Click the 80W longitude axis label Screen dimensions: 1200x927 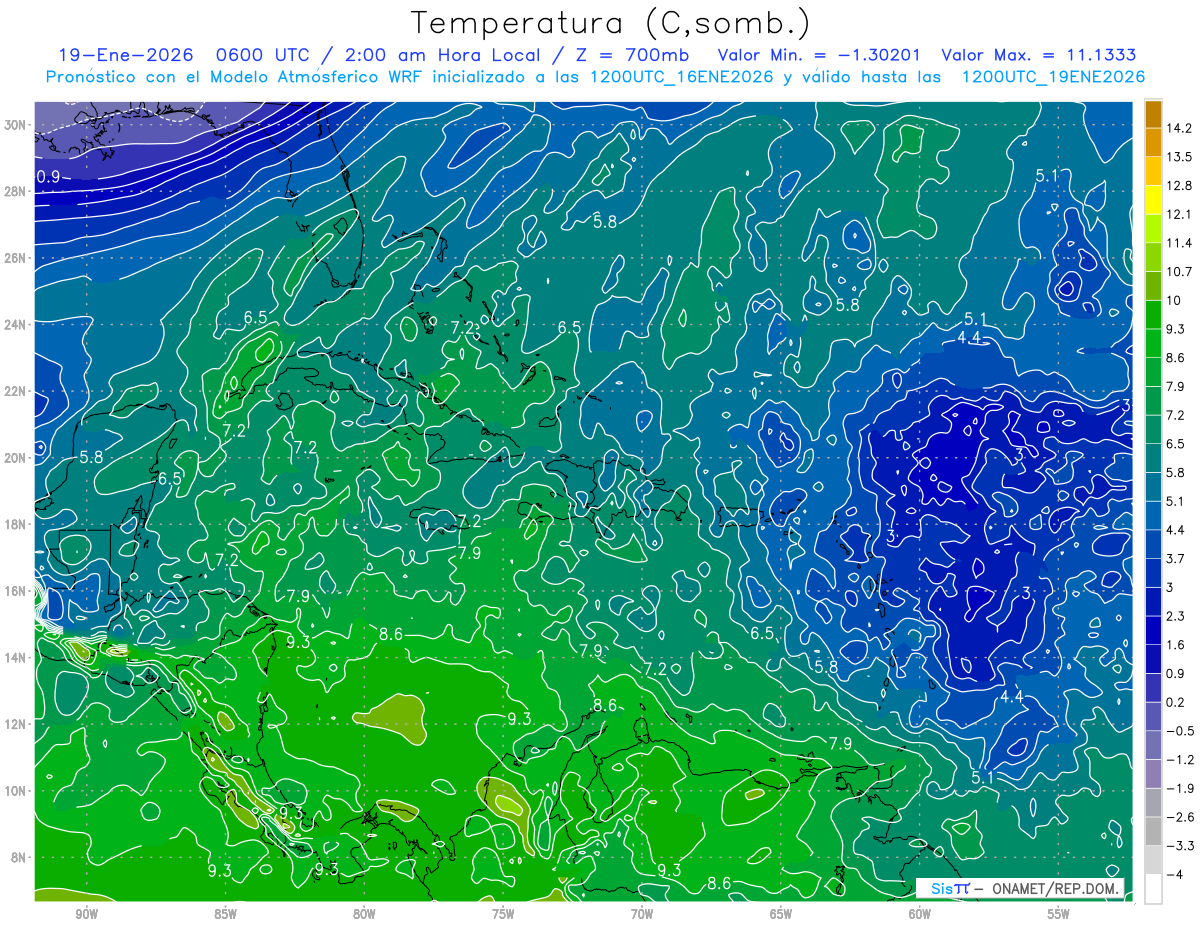(x=364, y=914)
